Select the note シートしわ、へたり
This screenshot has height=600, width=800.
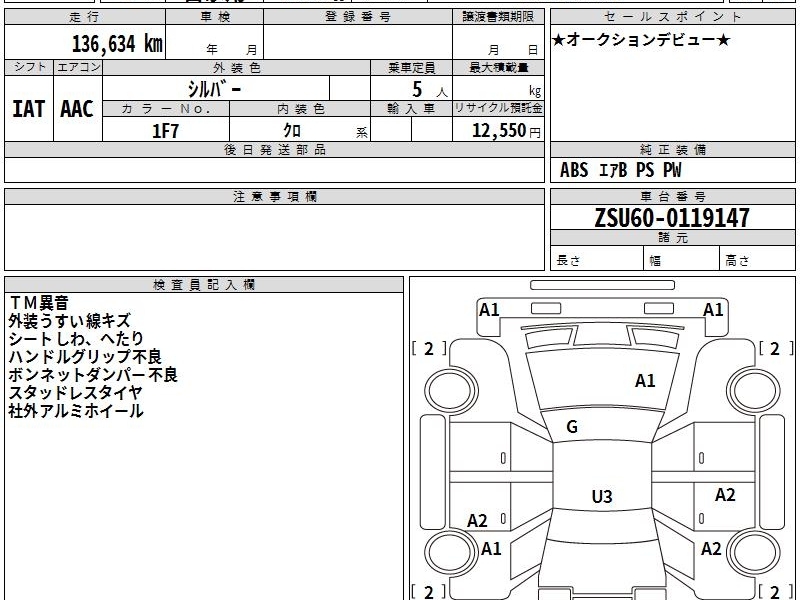tap(77, 339)
